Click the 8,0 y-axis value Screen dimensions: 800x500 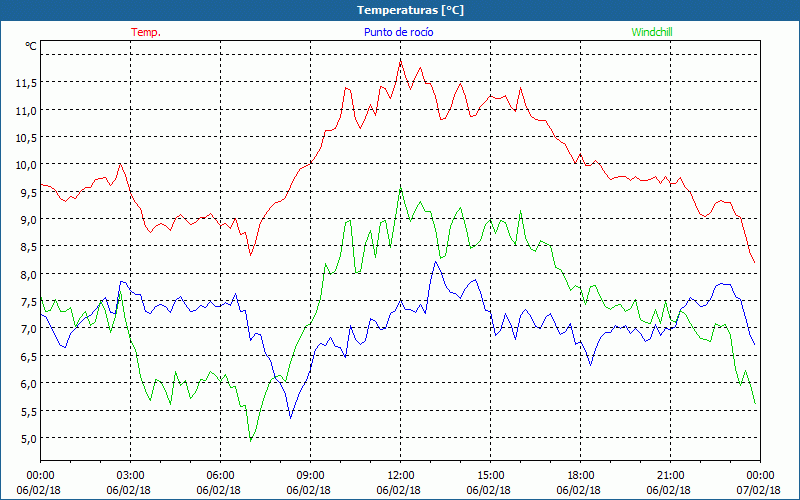[28, 274]
